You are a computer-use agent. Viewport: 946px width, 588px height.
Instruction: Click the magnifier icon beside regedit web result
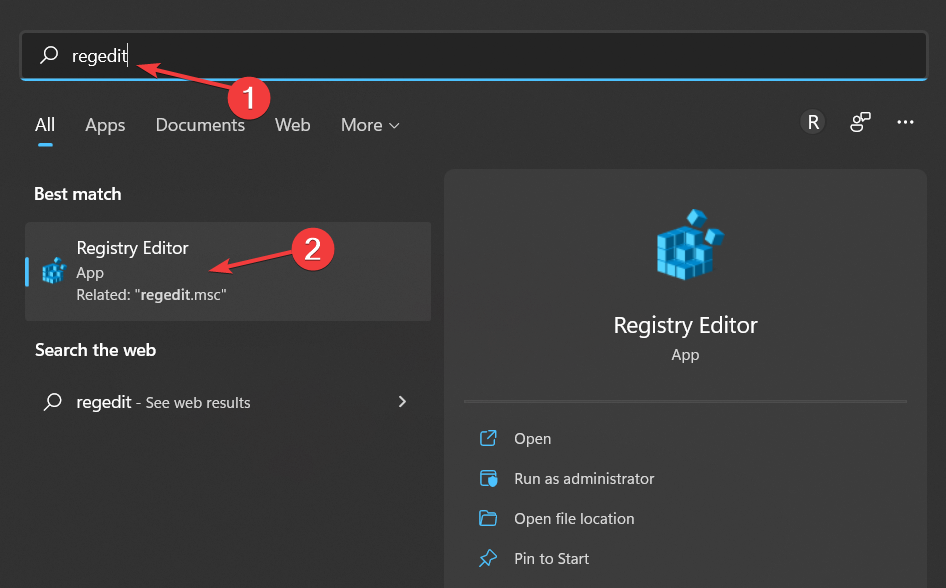(52, 402)
